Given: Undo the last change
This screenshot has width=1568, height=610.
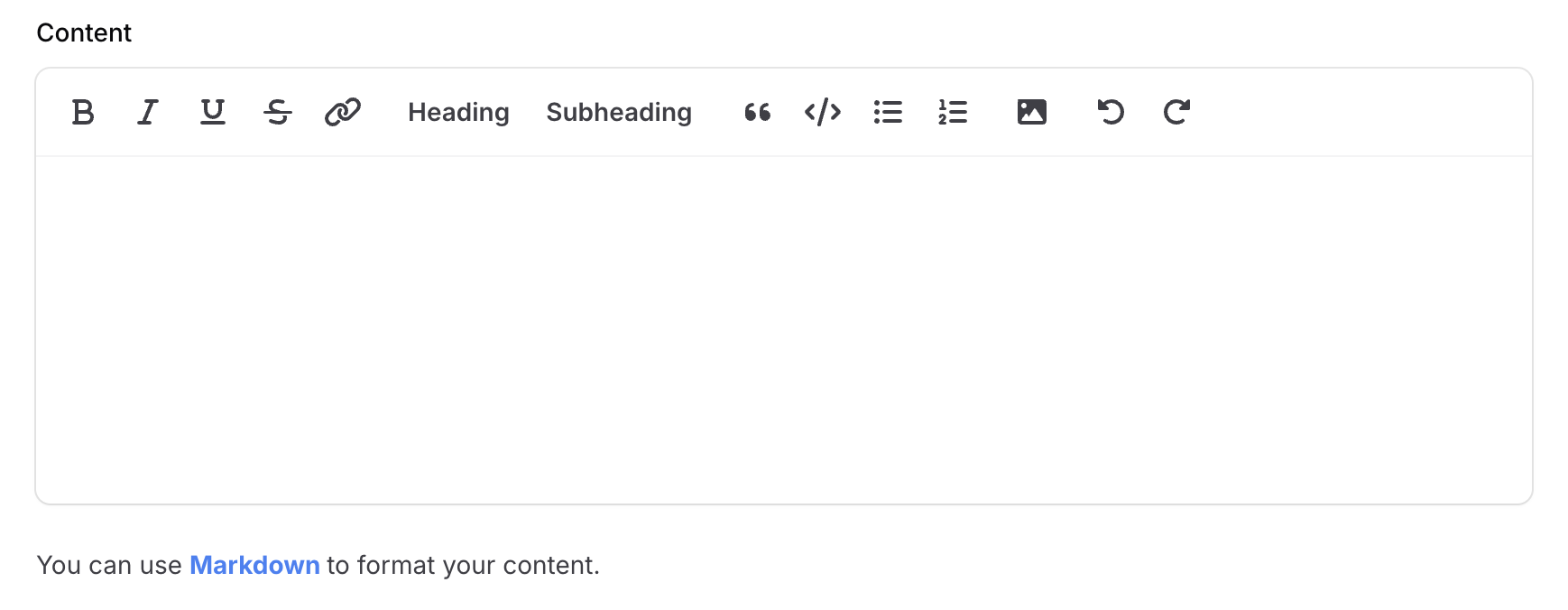Looking at the screenshot, I should [1110, 112].
